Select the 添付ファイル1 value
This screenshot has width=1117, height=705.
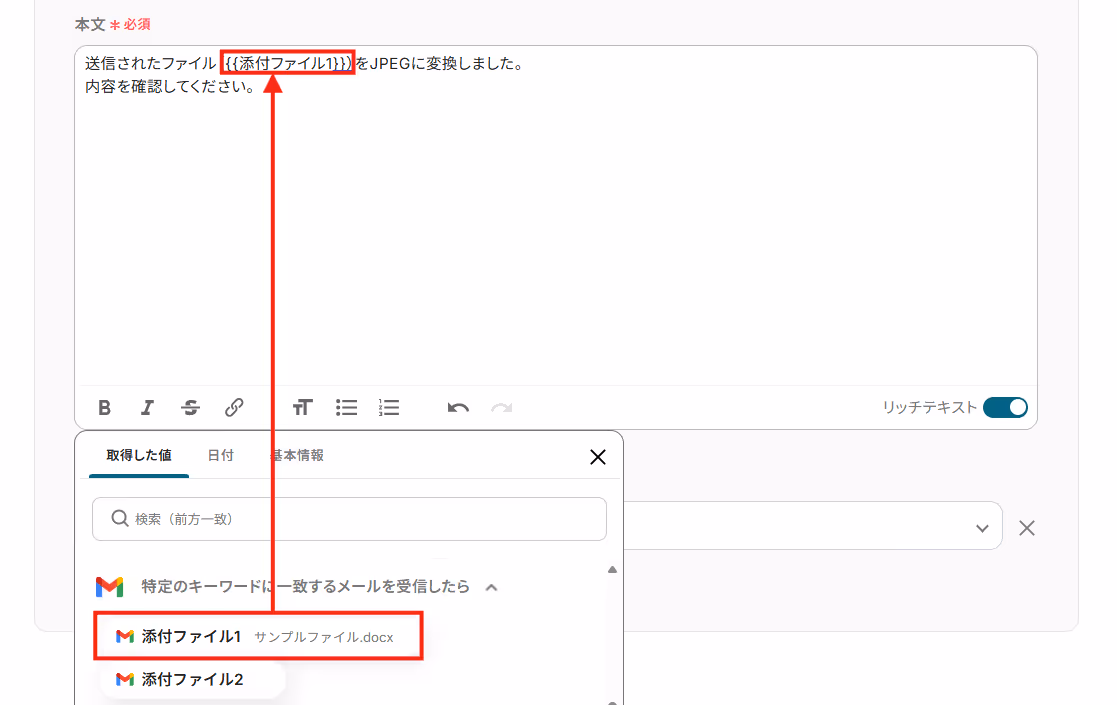pyautogui.click(x=259, y=636)
